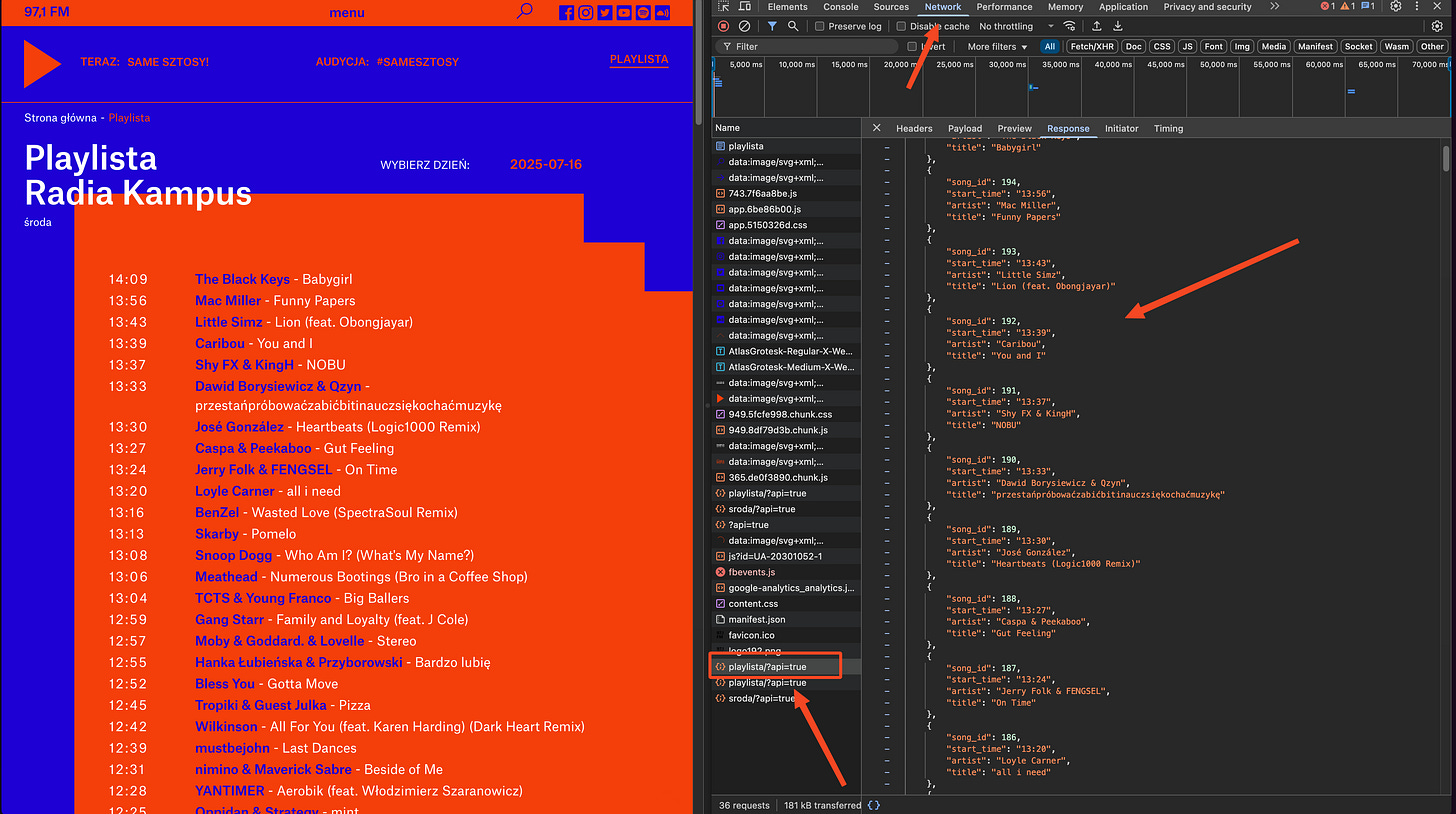Switch to the Console tab
The height and width of the screenshot is (814, 1456).
point(840,7)
